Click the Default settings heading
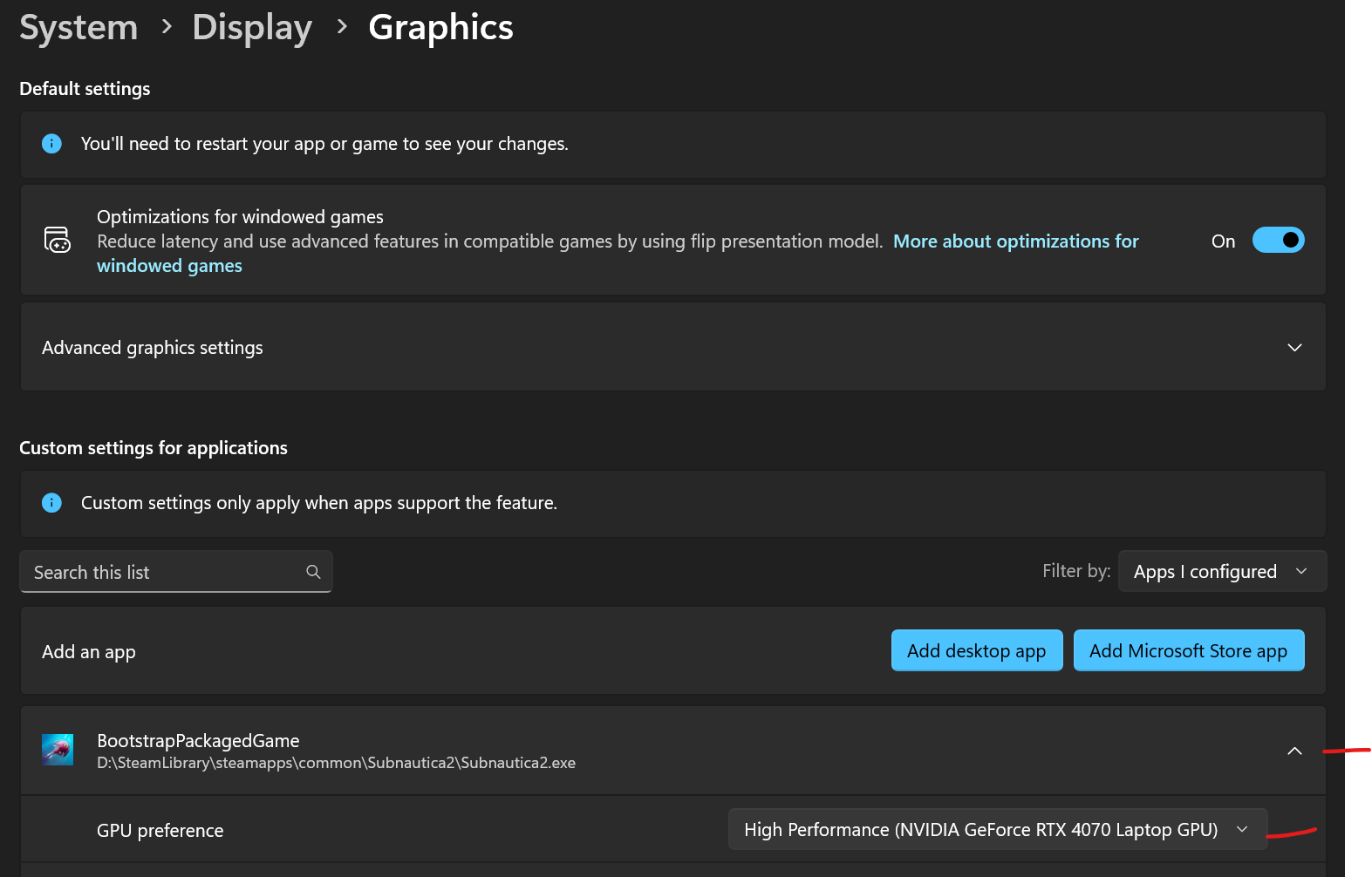 point(85,89)
